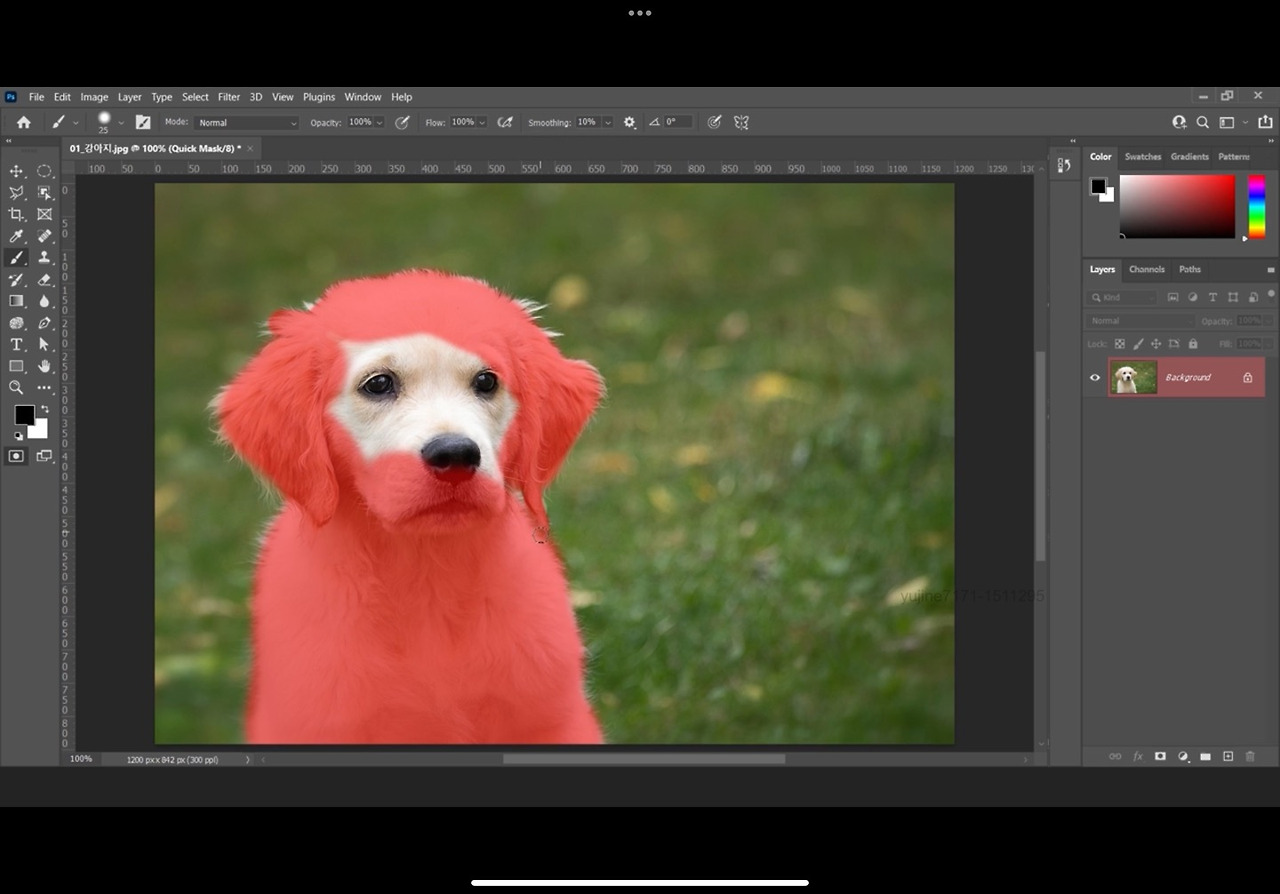Open the History panel icon
Image resolution: width=1280 pixels, height=894 pixels.
coord(1064,165)
